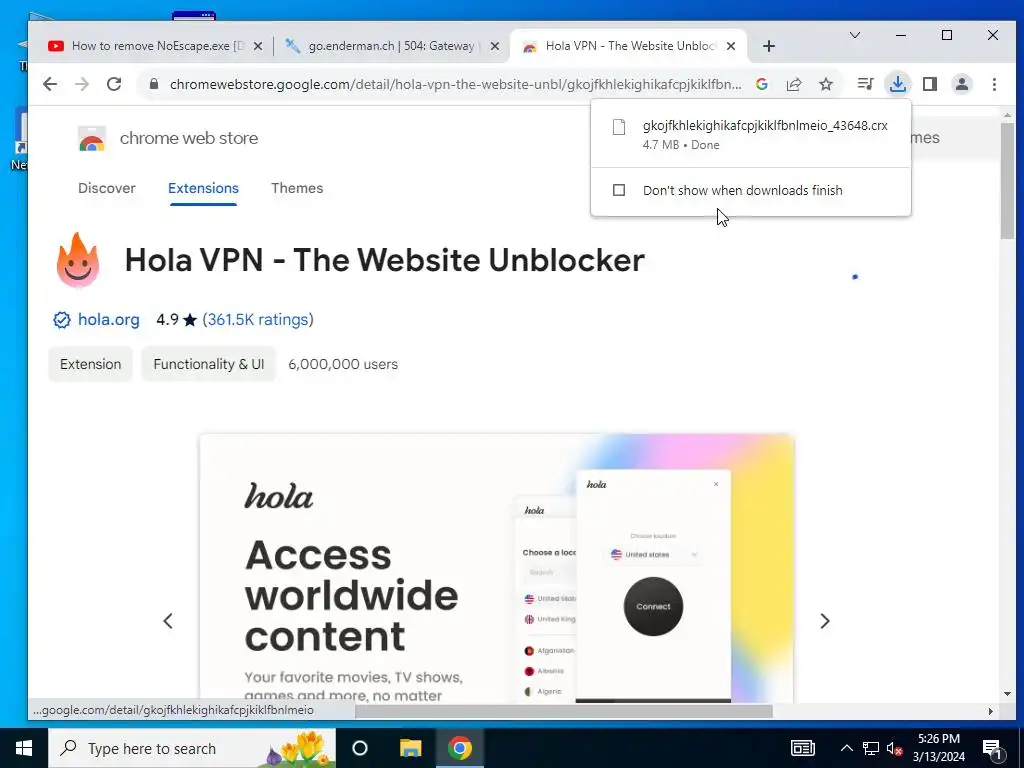
Task: Open the Windows Start menu
Action: [x=24, y=748]
